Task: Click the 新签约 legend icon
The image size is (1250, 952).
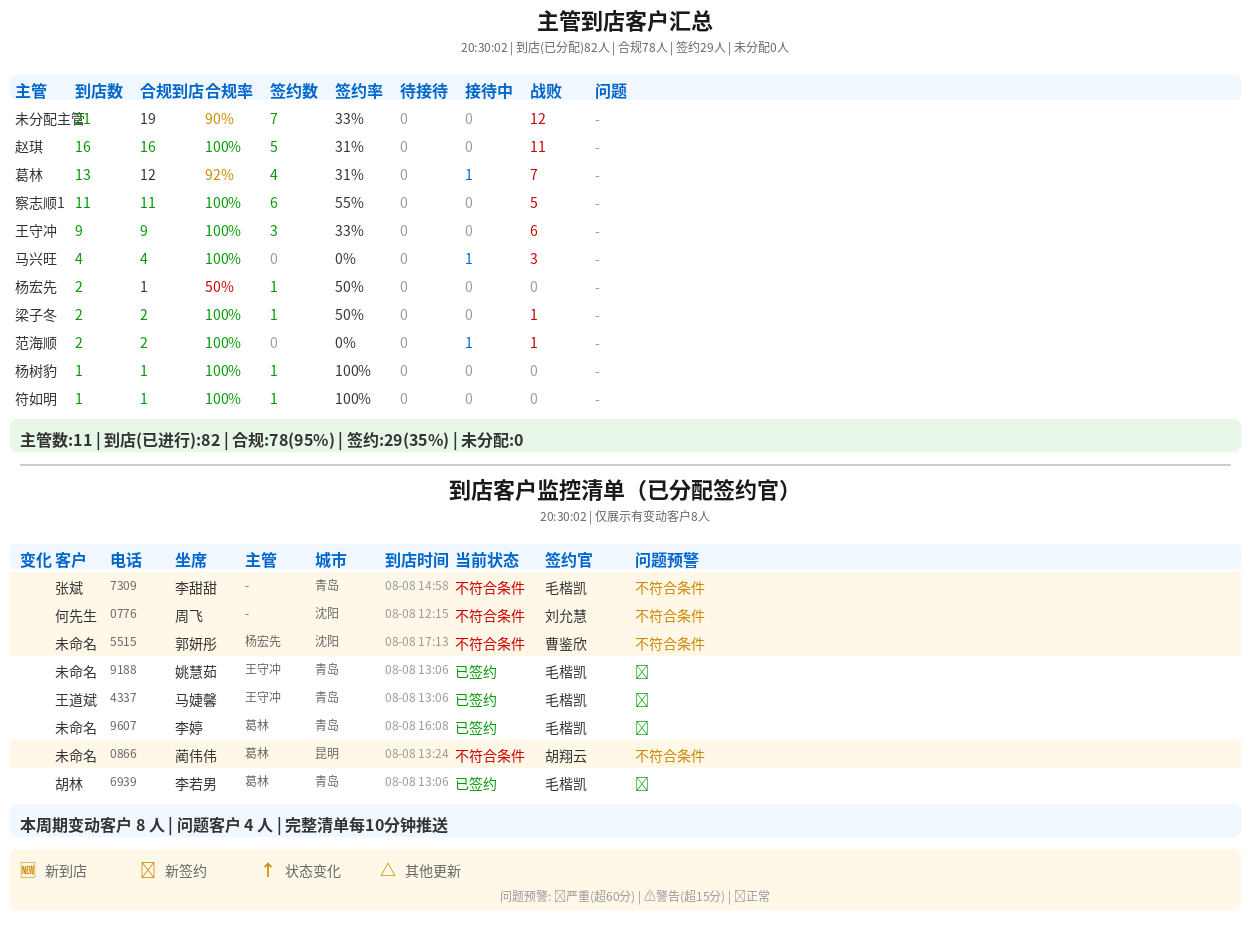Action: coord(148,870)
